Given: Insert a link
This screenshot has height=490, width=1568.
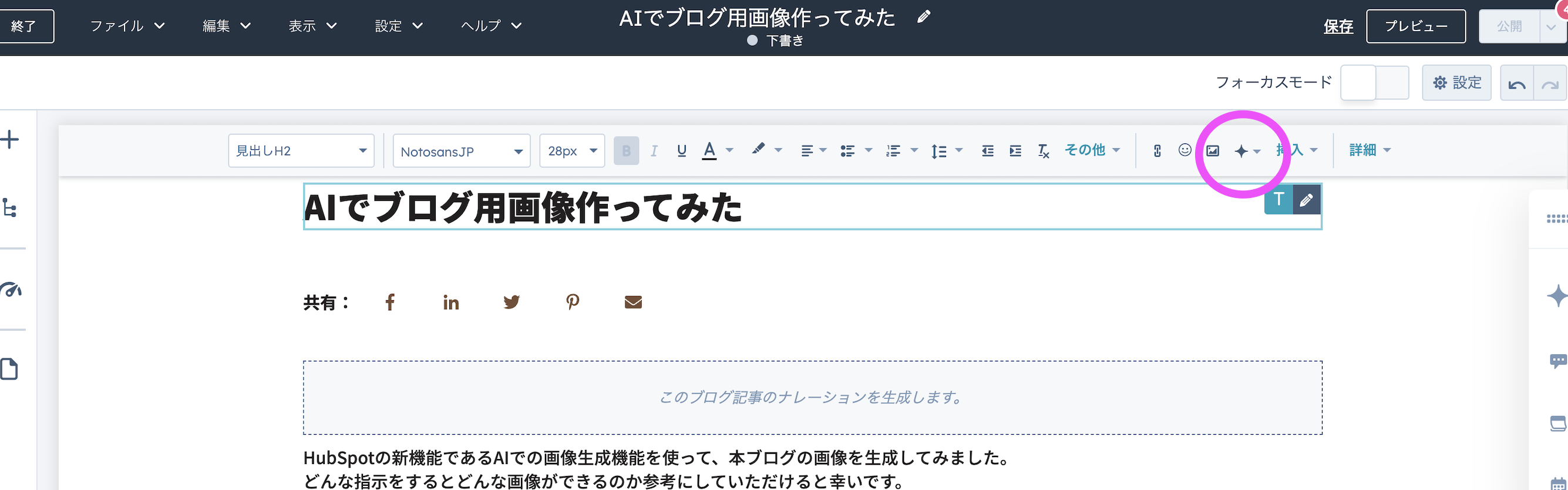Looking at the screenshot, I should pos(1157,150).
